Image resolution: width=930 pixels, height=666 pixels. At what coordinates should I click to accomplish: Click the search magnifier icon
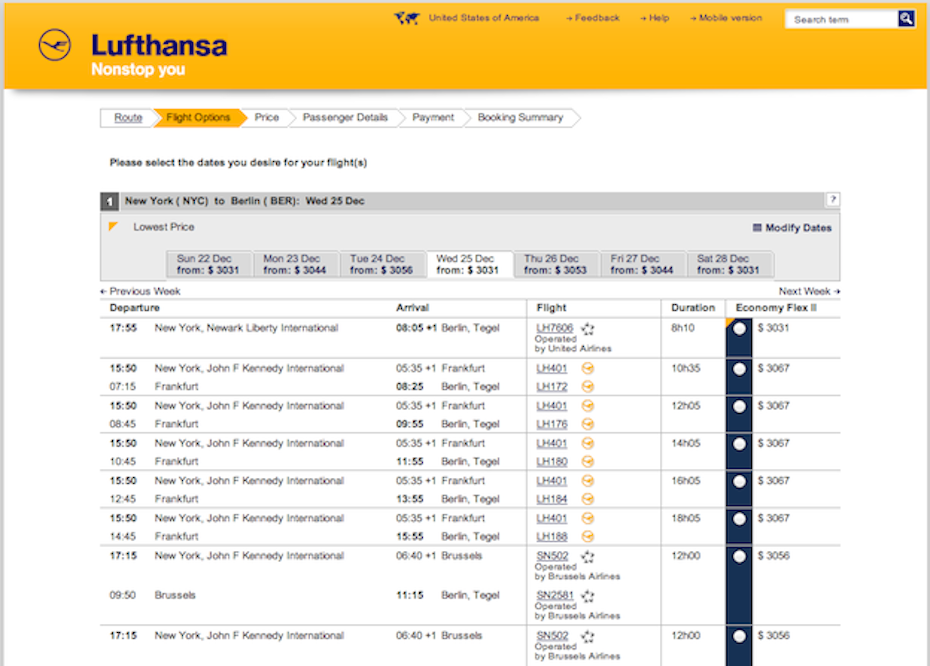(906, 18)
